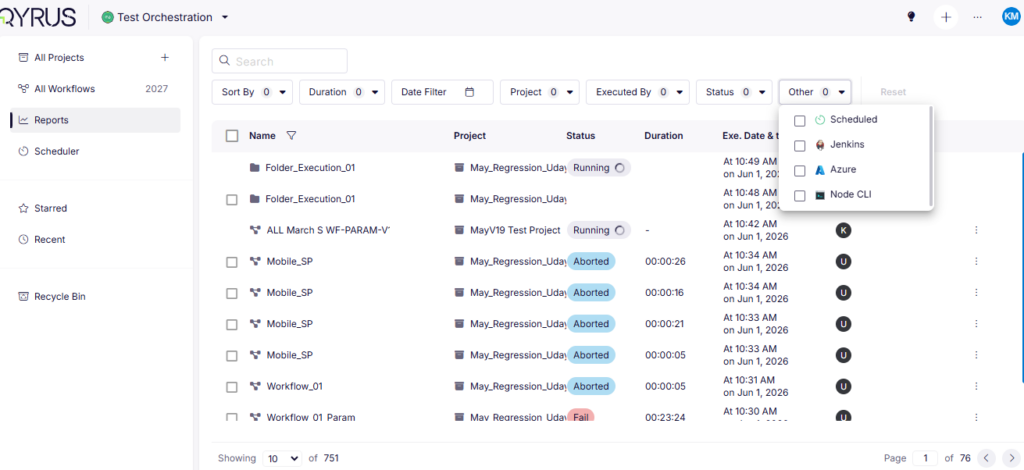The image size is (1024, 470).
Task: Click the Duration column header
Action: pyautogui.click(x=664, y=136)
